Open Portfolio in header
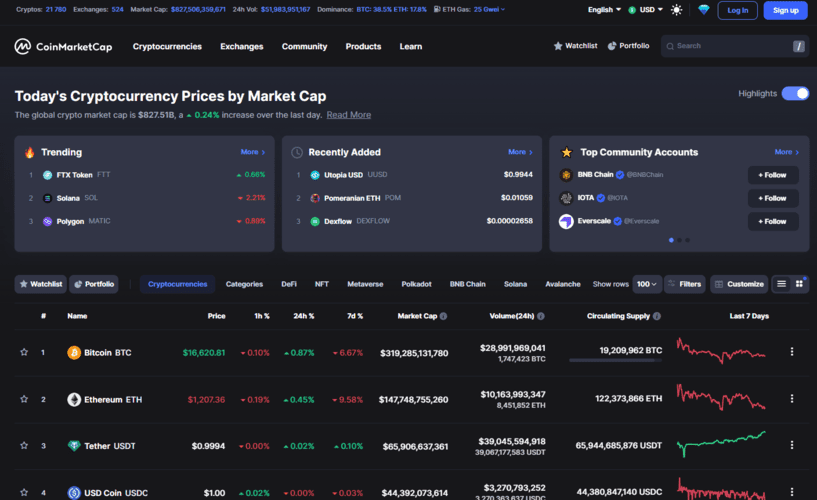Image resolution: width=817 pixels, height=500 pixels. pyautogui.click(x=628, y=46)
